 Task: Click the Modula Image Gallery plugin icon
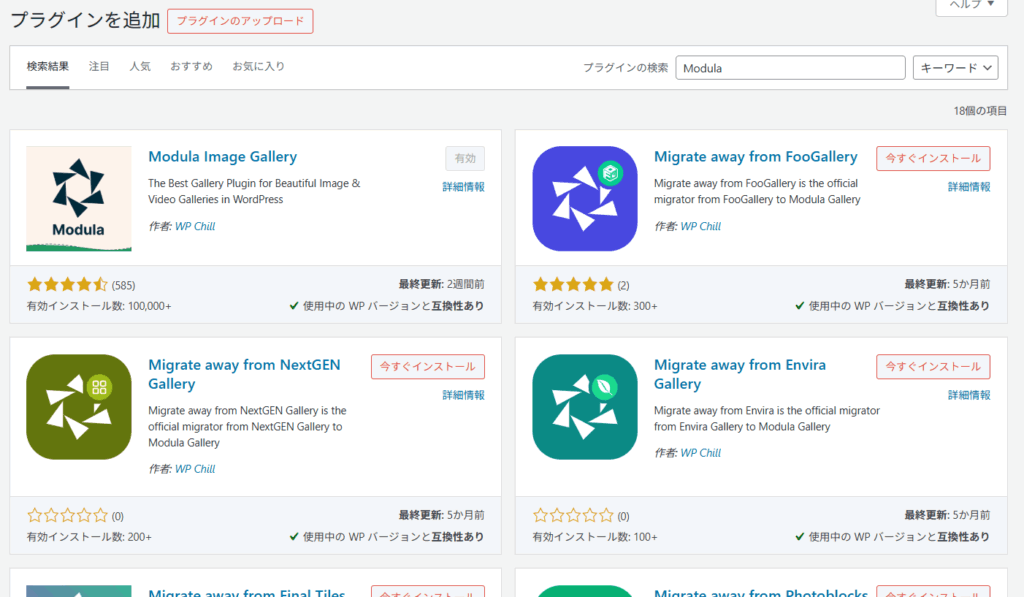coord(79,199)
